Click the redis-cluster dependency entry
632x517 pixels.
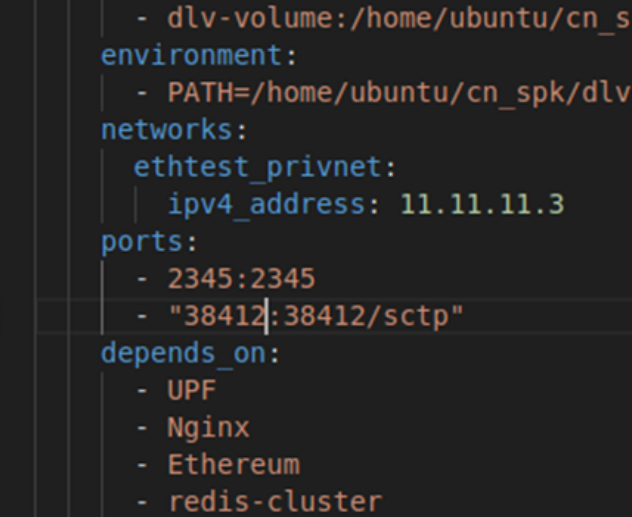[274, 502]
